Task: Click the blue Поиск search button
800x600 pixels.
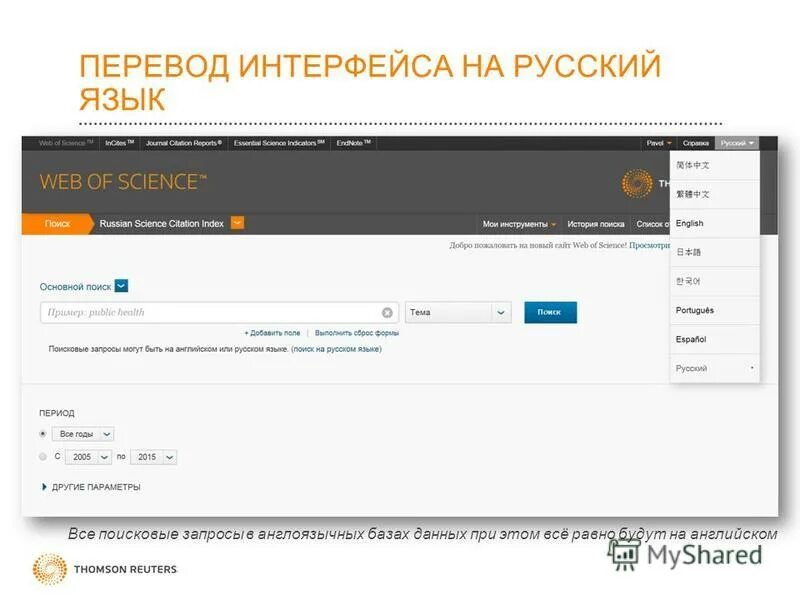Action: tap(548, 311)
